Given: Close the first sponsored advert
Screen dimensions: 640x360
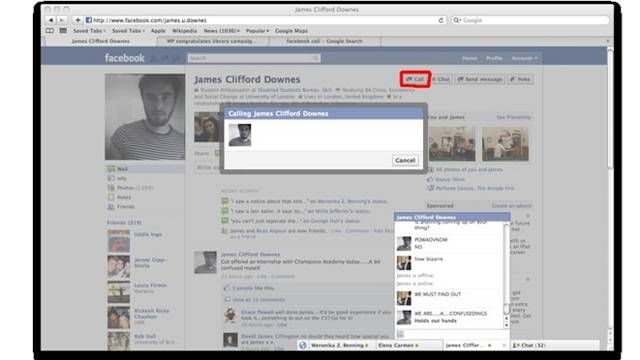Looking at the screenshot, I should coord(528,216).
